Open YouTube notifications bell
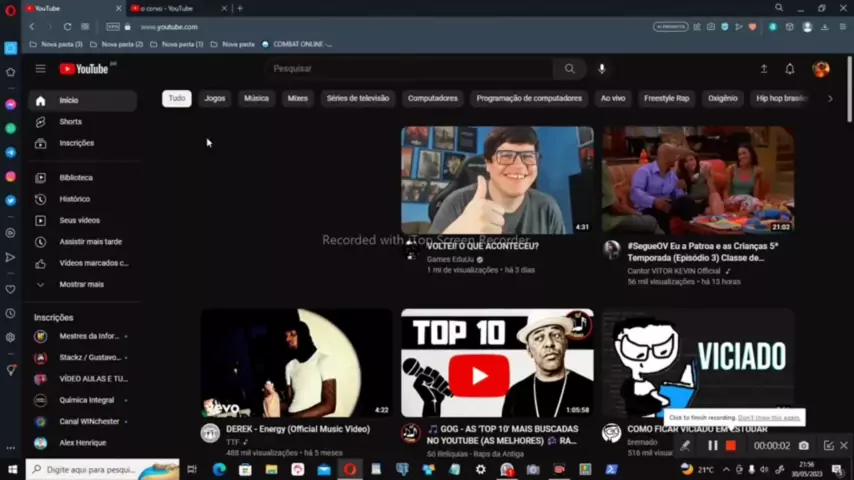The image size is (854, 480). pos(790,69)
